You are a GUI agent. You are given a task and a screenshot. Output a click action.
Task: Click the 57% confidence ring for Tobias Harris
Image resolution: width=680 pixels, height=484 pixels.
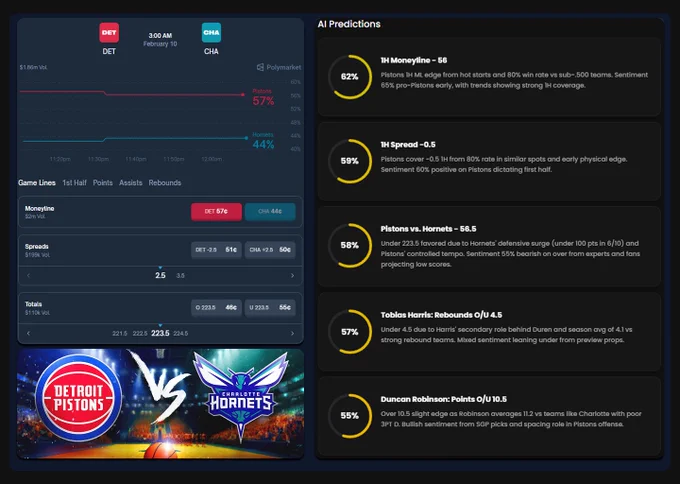(x=350, y=332)
